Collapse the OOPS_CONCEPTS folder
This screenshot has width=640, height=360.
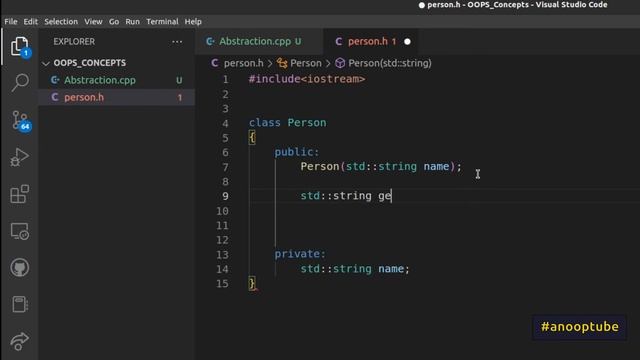[x=46, y=63]
